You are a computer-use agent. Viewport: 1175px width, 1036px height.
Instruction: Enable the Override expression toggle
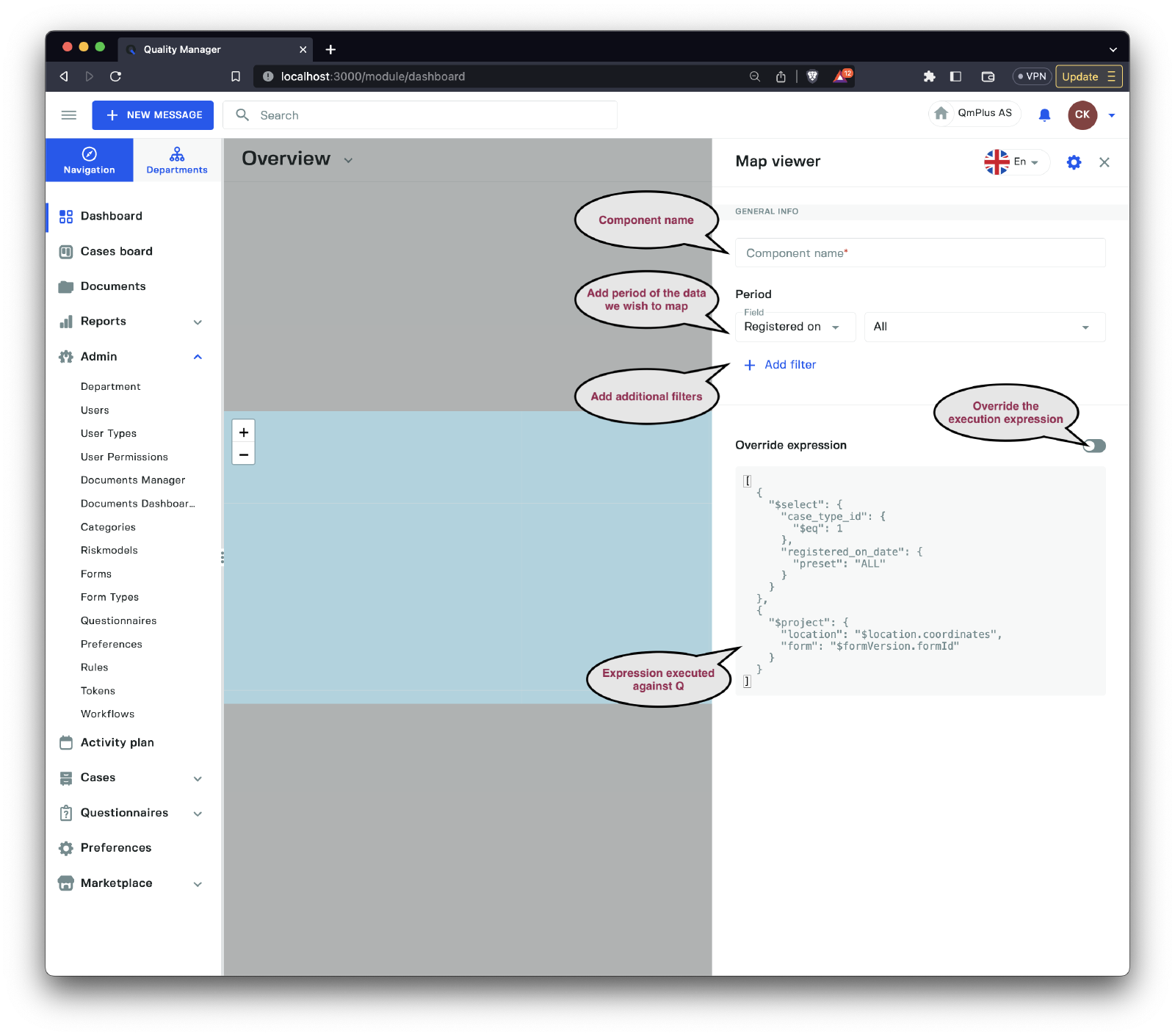1094,446
